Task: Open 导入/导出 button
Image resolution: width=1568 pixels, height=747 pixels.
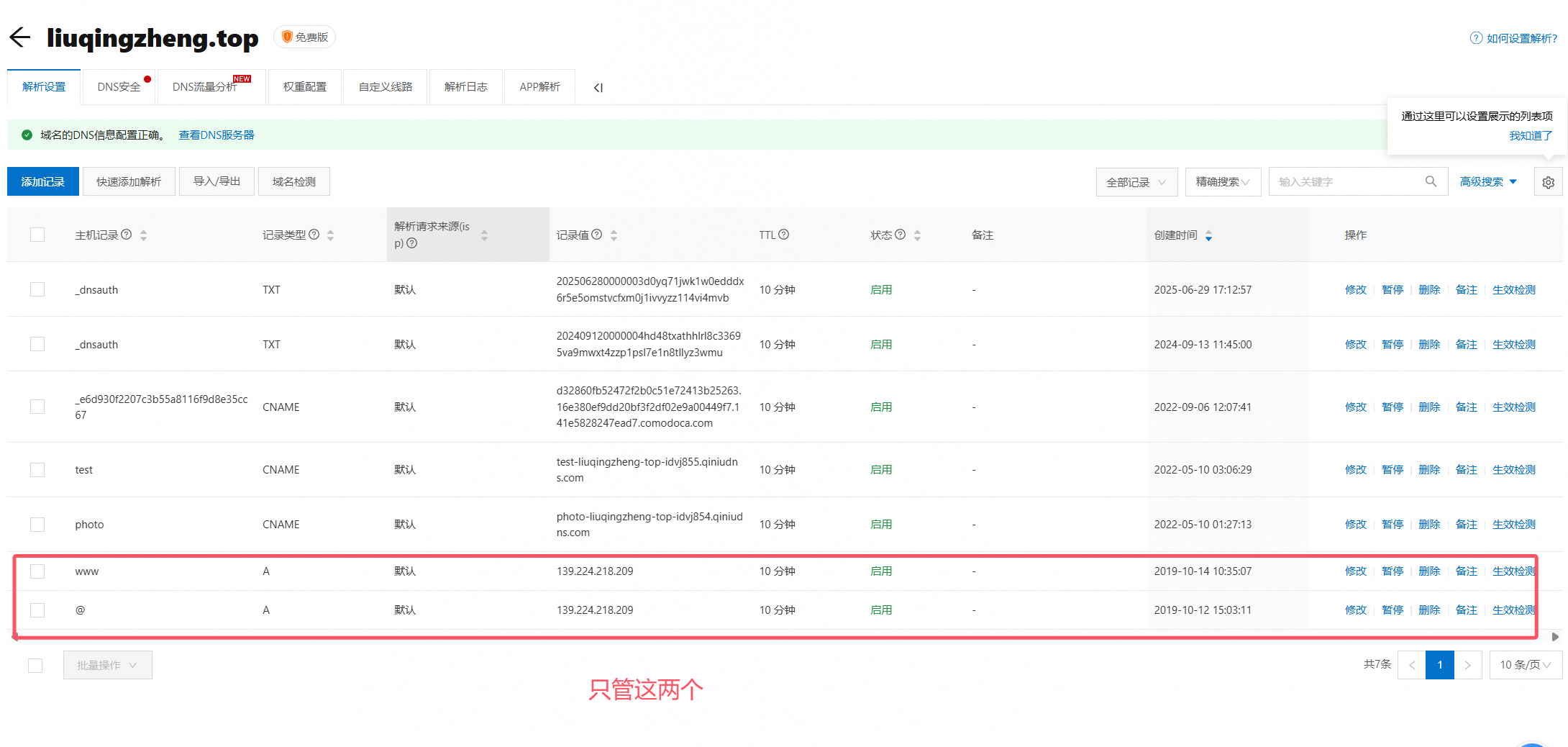Action: click(x=216, y=181)
